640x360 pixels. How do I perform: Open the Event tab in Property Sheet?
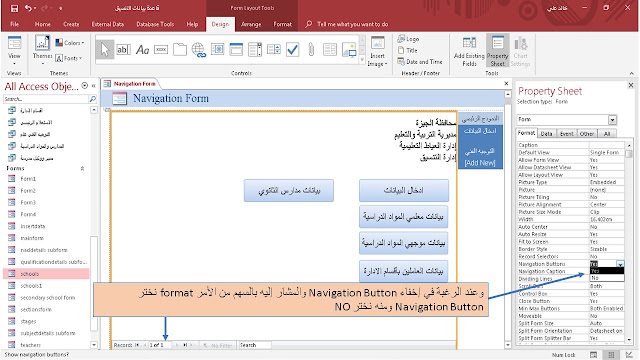tap(566, 133)
